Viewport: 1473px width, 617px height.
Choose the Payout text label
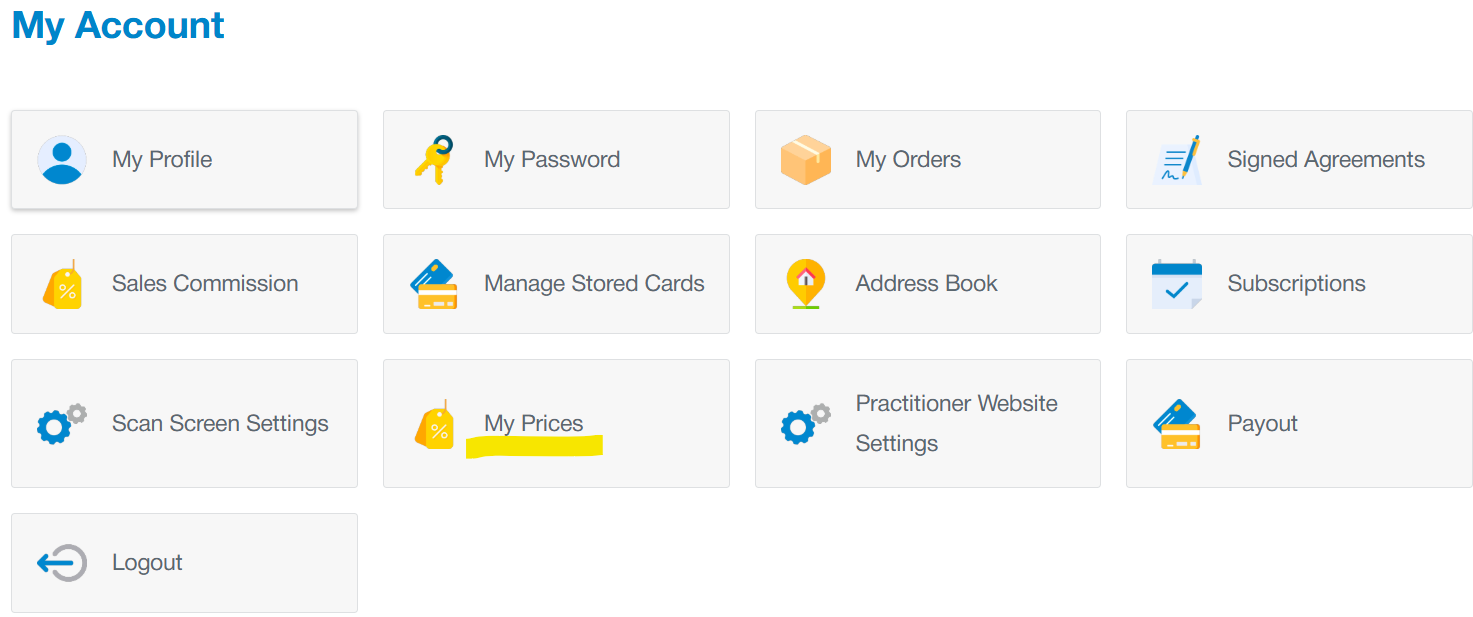click(1262, 424)
